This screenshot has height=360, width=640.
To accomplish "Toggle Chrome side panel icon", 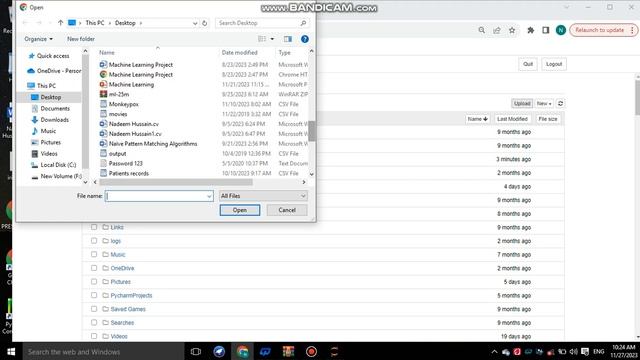I will coord(546,30).
